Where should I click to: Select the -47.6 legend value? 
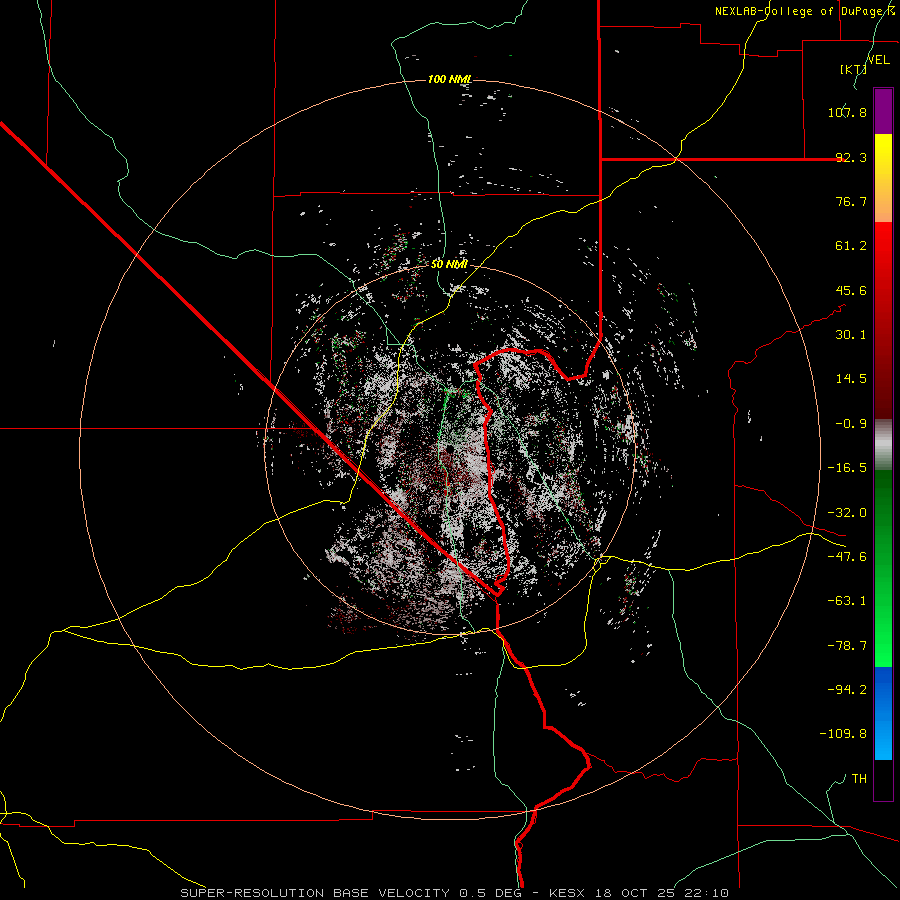847,557
